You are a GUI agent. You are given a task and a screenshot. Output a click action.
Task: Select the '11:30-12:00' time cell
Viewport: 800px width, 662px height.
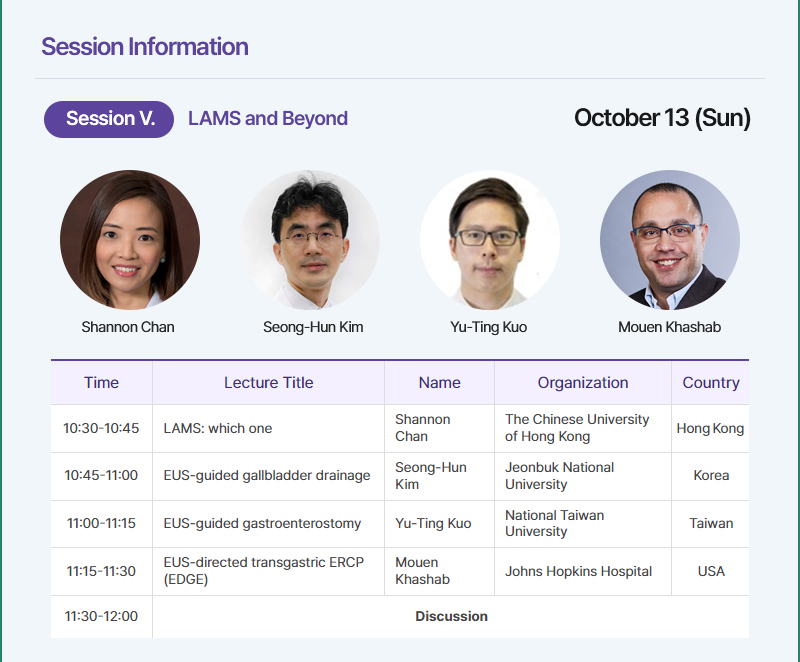coord(101,616)
